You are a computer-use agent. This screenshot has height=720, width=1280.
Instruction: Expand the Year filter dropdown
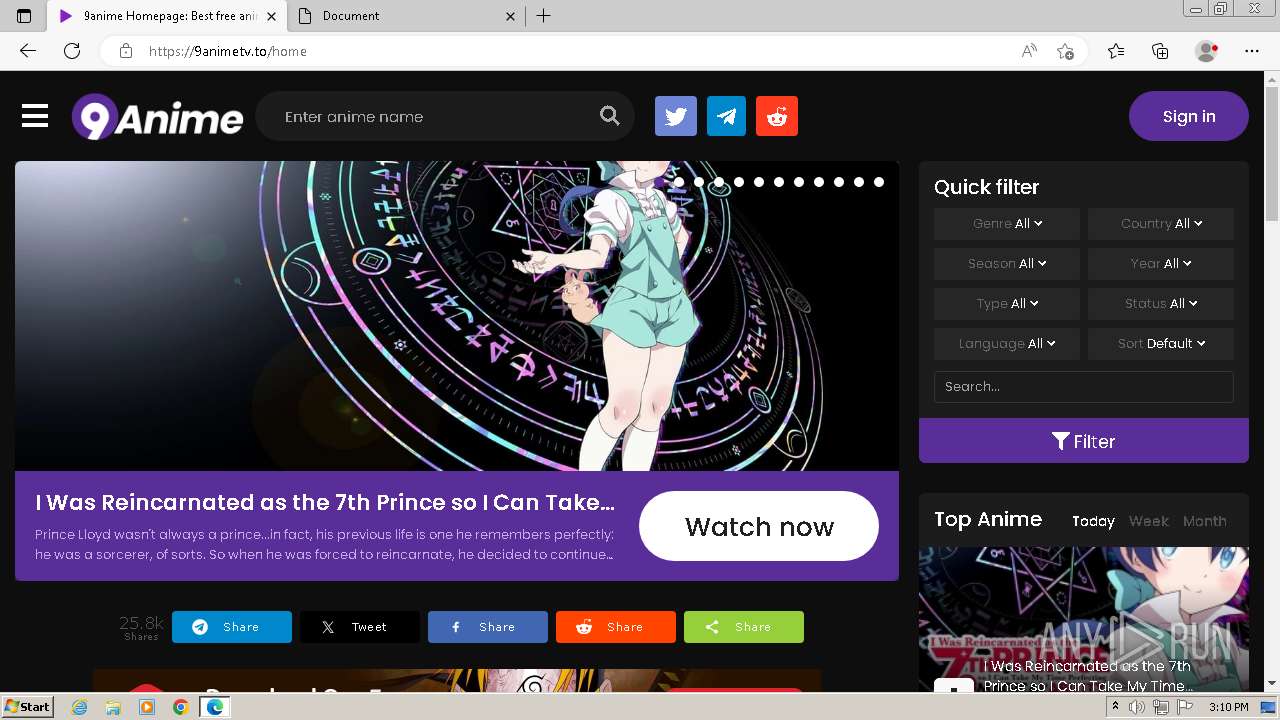pyautogui.click(x=1161, y=264)
